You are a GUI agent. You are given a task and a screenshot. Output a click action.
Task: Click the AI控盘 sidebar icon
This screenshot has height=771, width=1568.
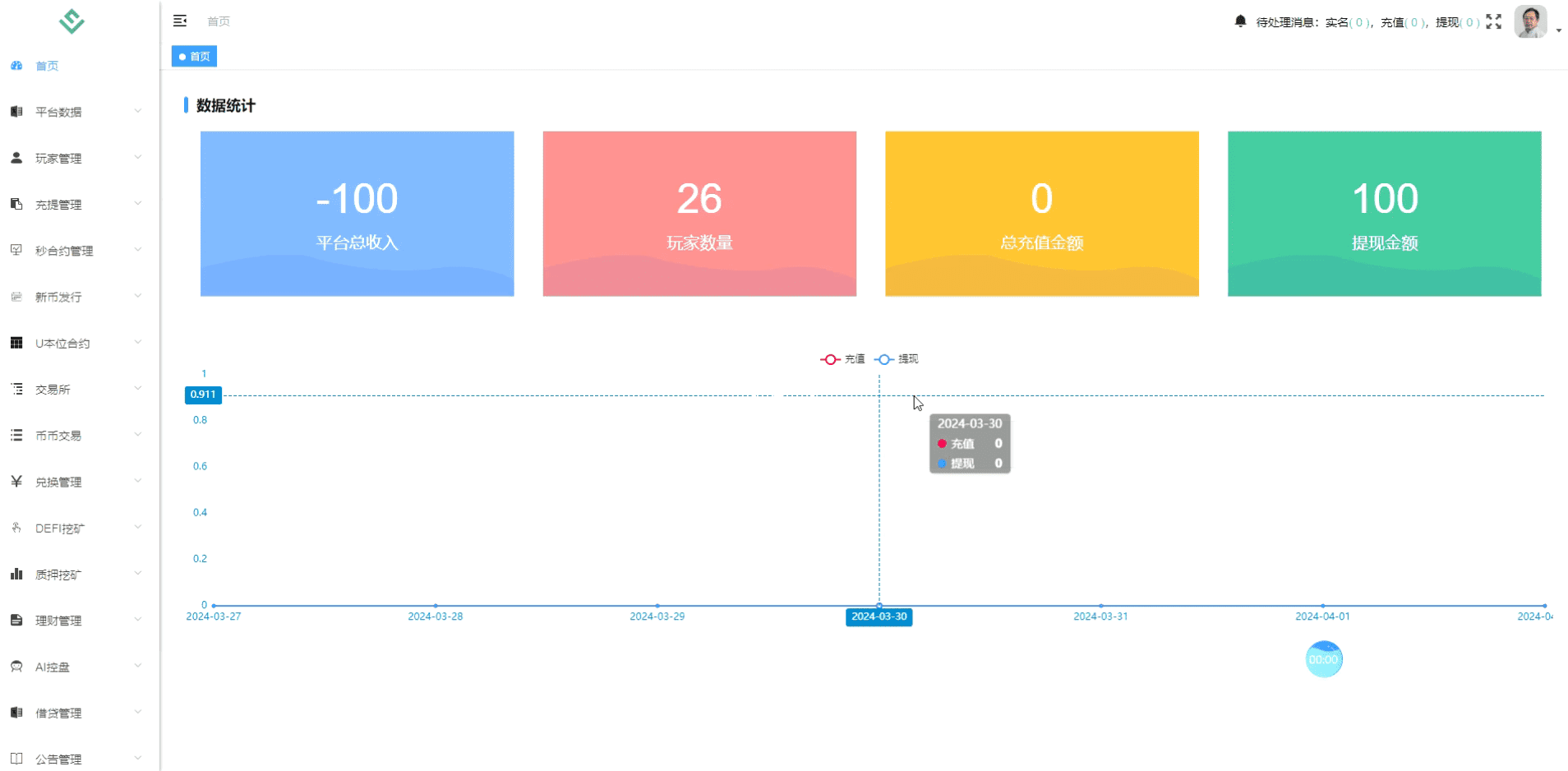[x=16, y=667]
